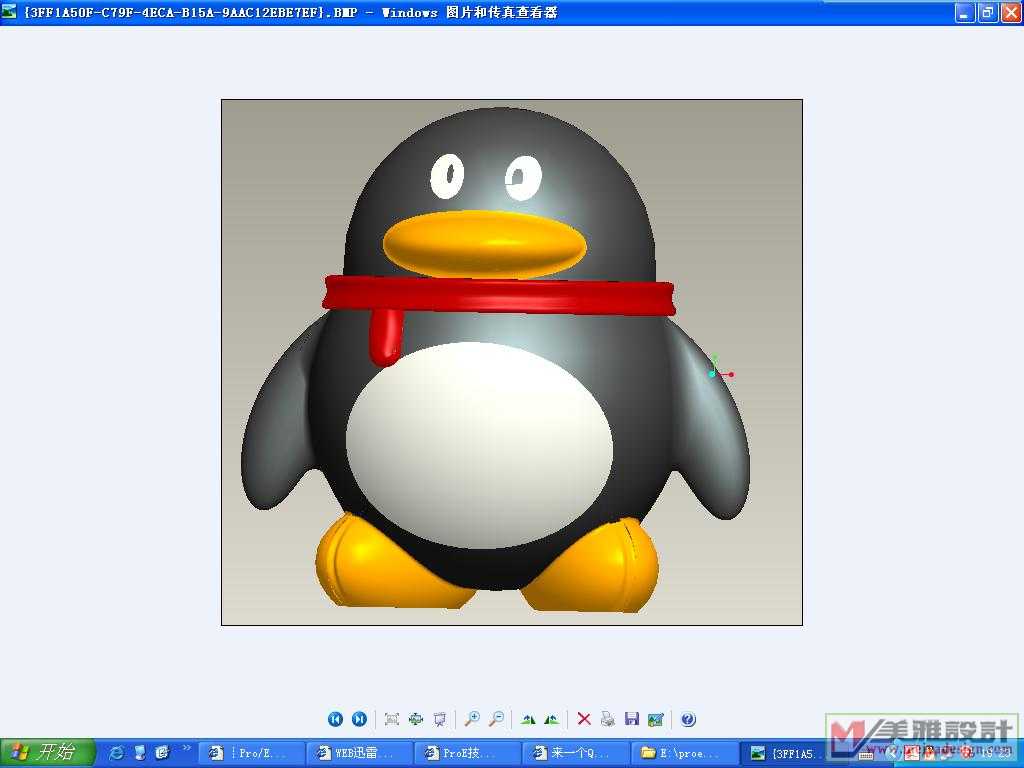This screenshot has width=1024, height=768.
Task: Restore down the viewer window
Action: (x=987, y=12)
